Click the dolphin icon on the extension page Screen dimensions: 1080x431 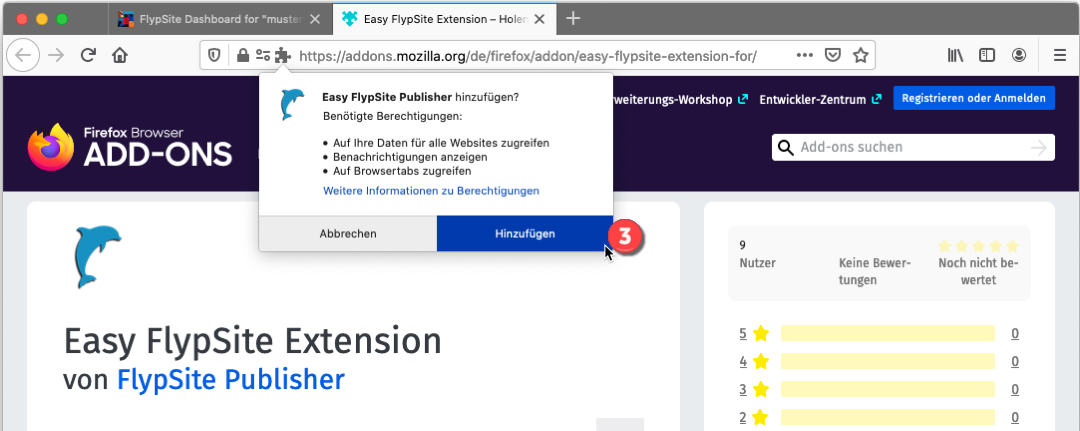pos(97,256)
